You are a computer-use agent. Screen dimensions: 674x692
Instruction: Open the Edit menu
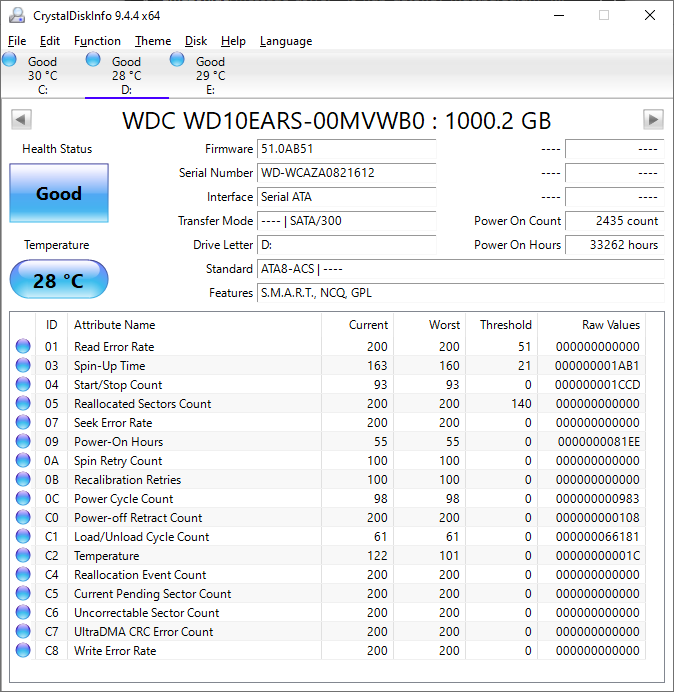point(49,41)
